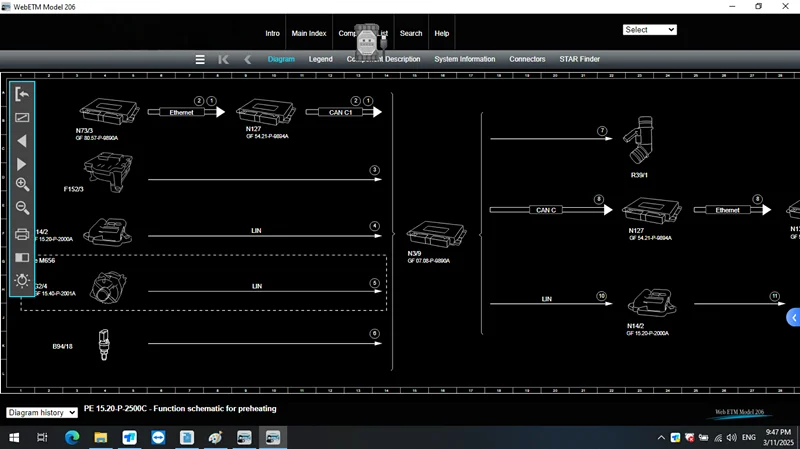Open the STAR Finder tab
Image resolution: width=800 pixels, height=449 pixels.
(579, 59)
